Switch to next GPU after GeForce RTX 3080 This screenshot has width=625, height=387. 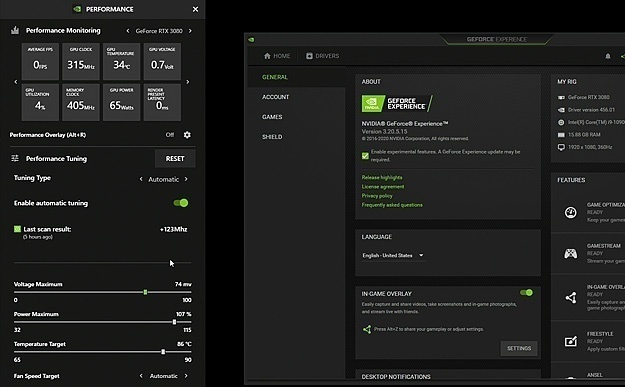[190, 31]
